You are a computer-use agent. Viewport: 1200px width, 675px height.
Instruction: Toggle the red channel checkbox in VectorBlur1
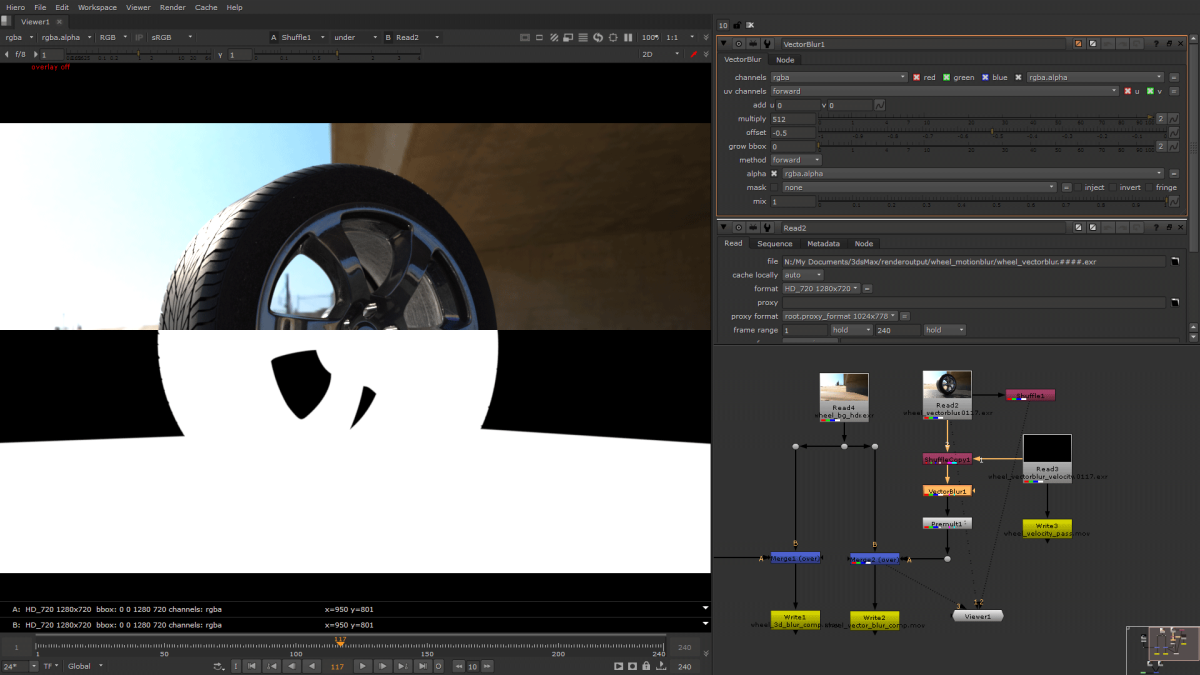coord(916,77)
